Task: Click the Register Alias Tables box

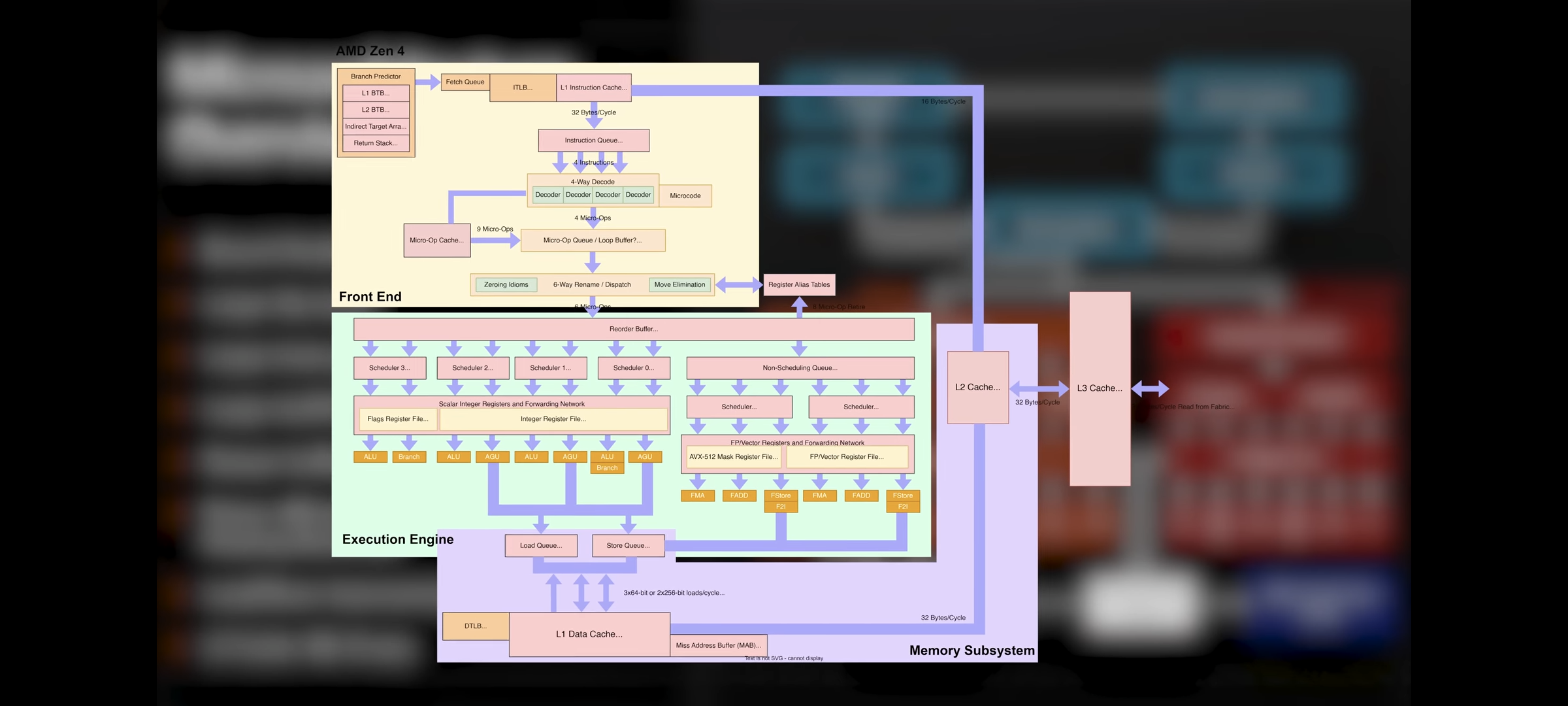Action: pos(799,285)
